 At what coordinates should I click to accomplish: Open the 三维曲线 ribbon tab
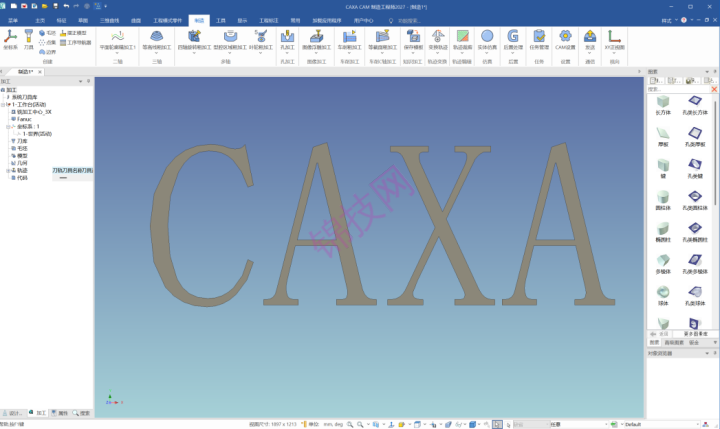tap(109, 21)
